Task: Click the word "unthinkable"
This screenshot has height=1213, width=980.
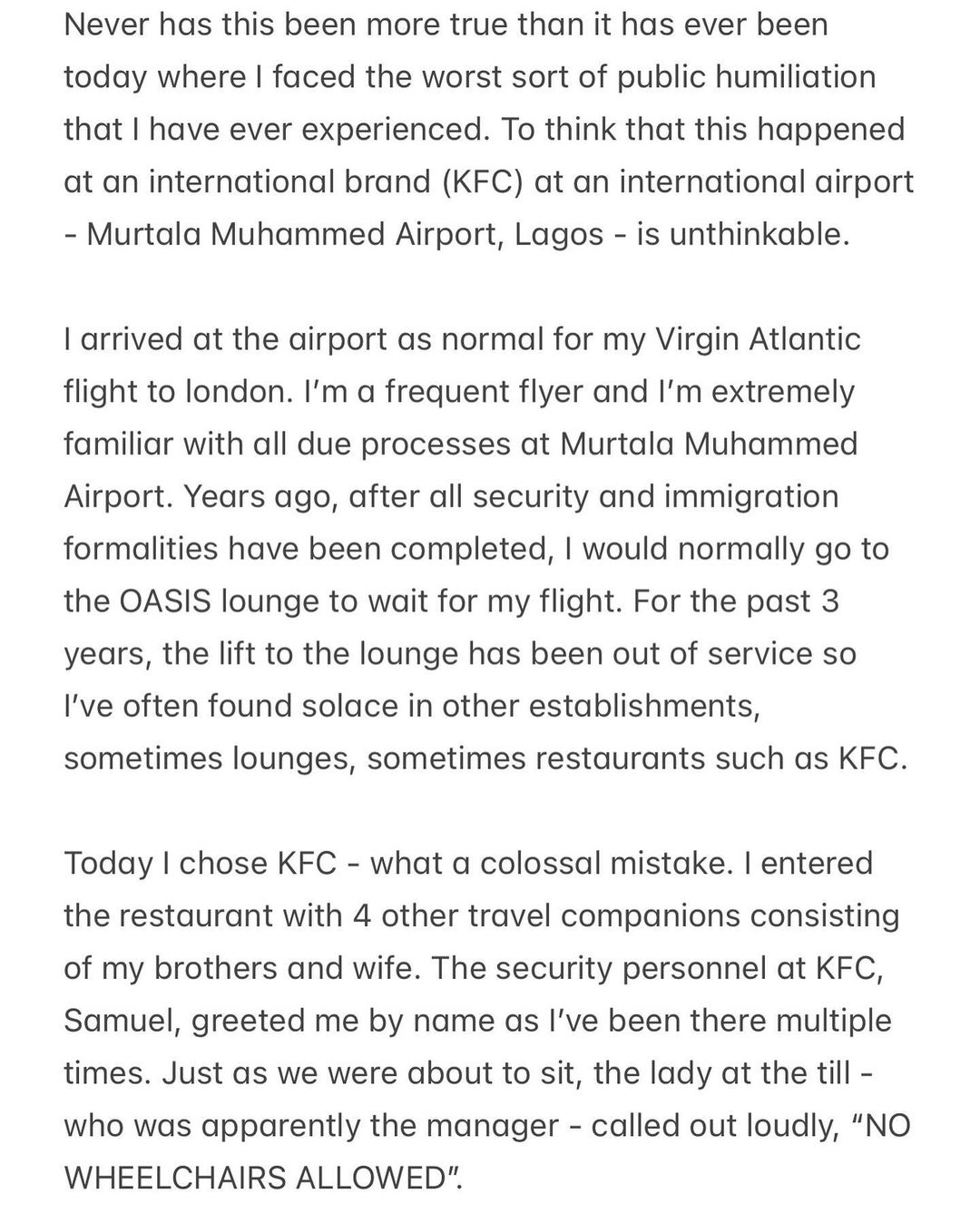Action: 758,234
